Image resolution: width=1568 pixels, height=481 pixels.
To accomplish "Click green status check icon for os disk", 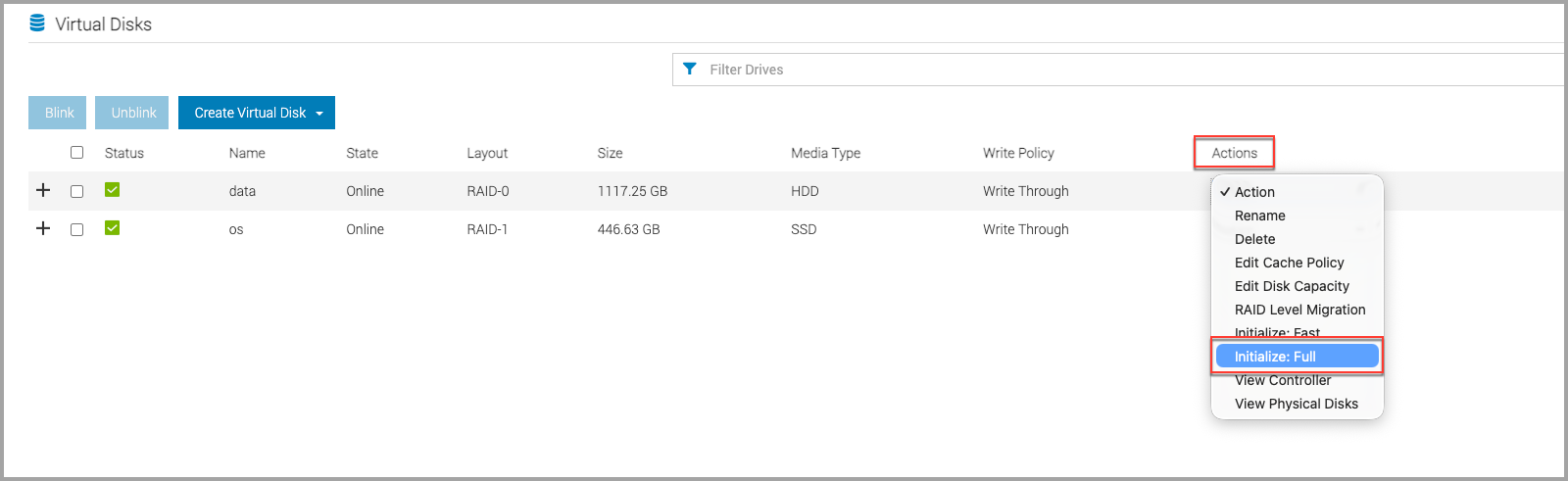I will pyautogui.click(x=112, y=228).
